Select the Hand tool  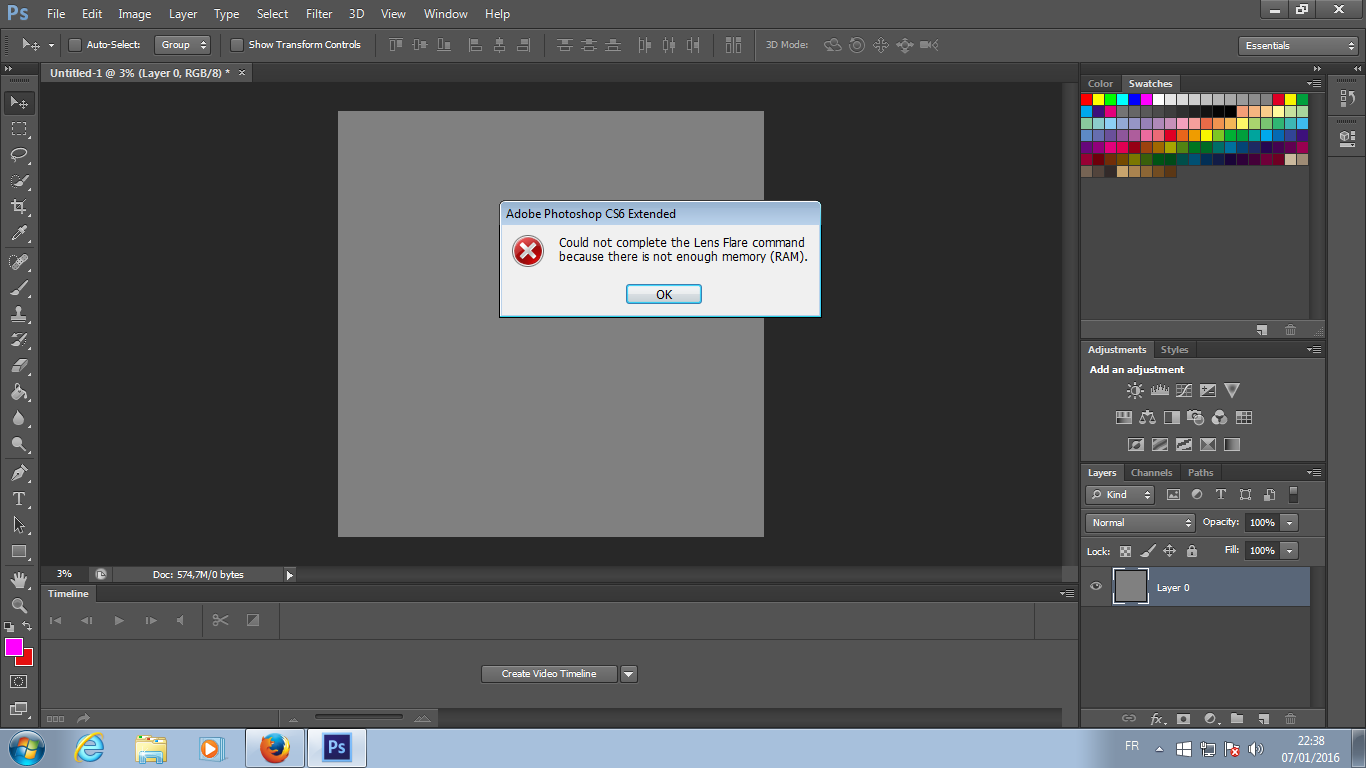pos(19,580)
